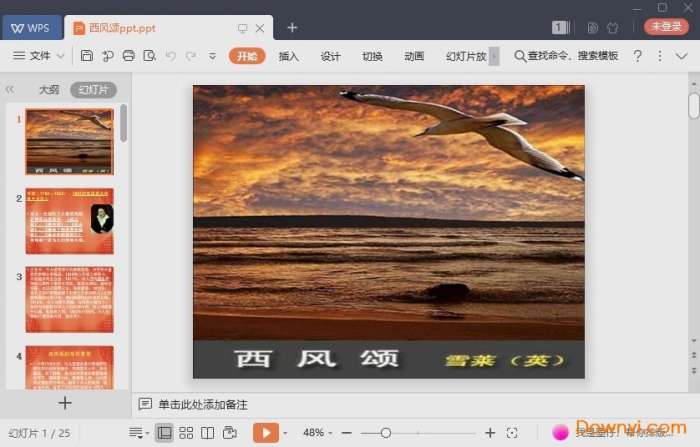Click the export to PDF icon
Viewport: 700px width, 447px height.
(x=108, y=56)
